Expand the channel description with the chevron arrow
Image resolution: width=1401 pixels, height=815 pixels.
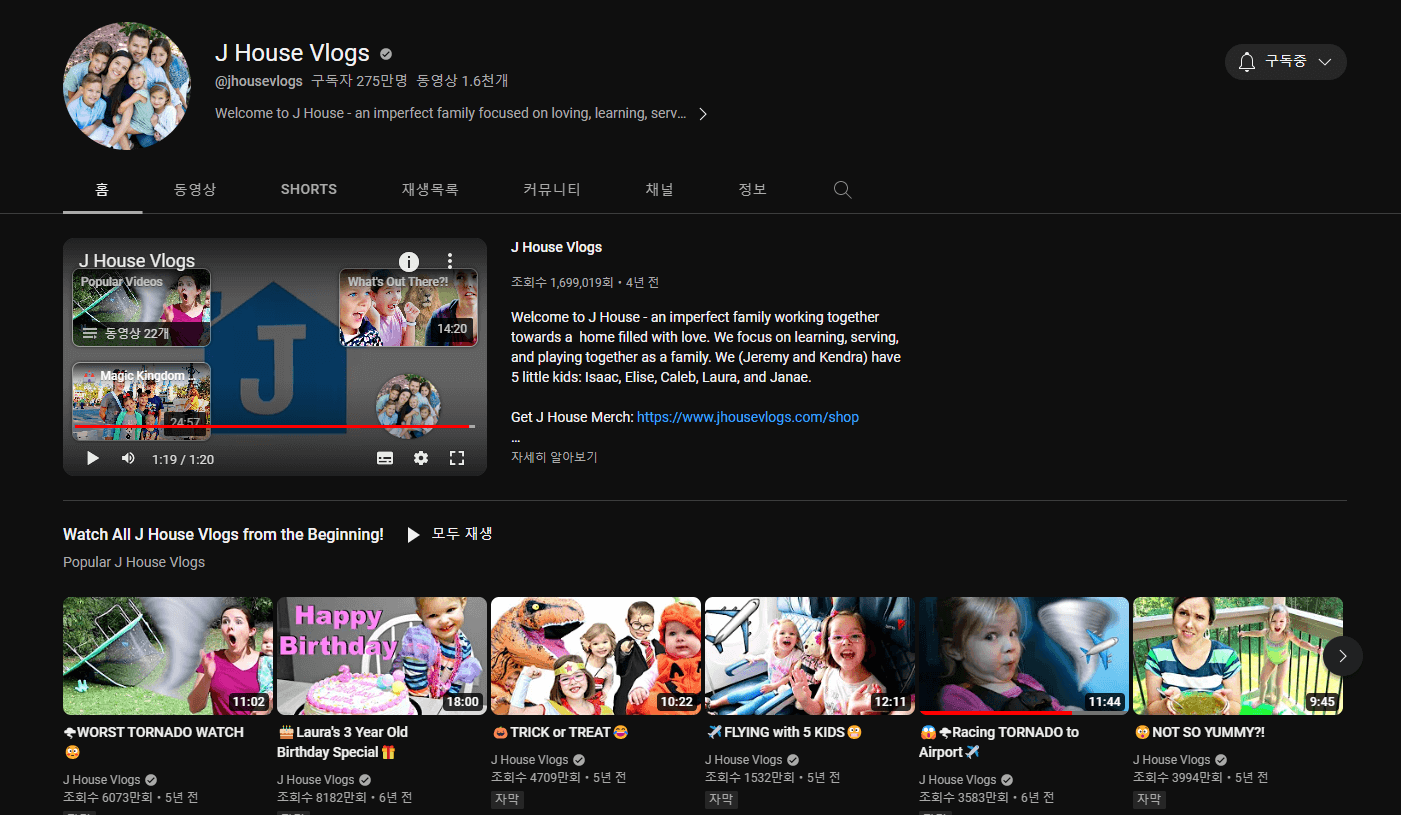coord(703,114)
